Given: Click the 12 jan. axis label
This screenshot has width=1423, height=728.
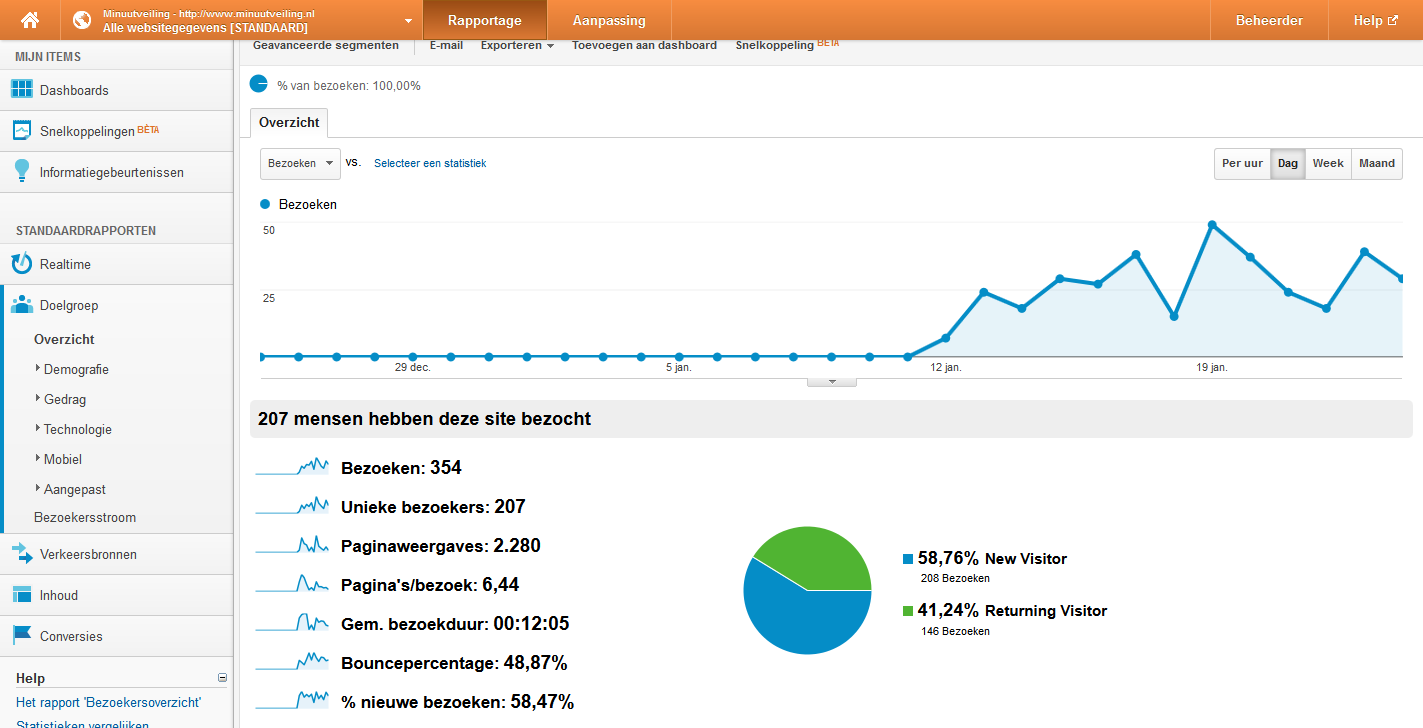Looking at the screenshot, I should click(946, 368).
